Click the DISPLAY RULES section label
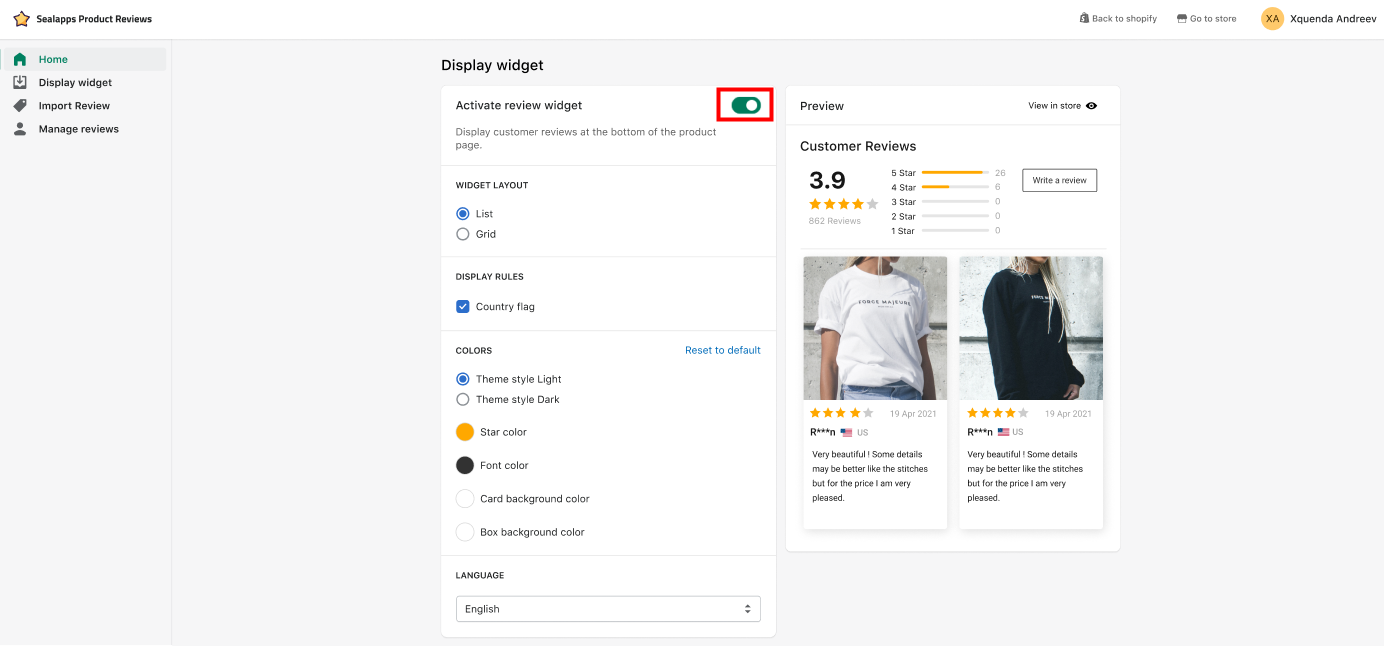Image resolution: width=1384 pixels, height=646 pixels. (x=490, y=276)
